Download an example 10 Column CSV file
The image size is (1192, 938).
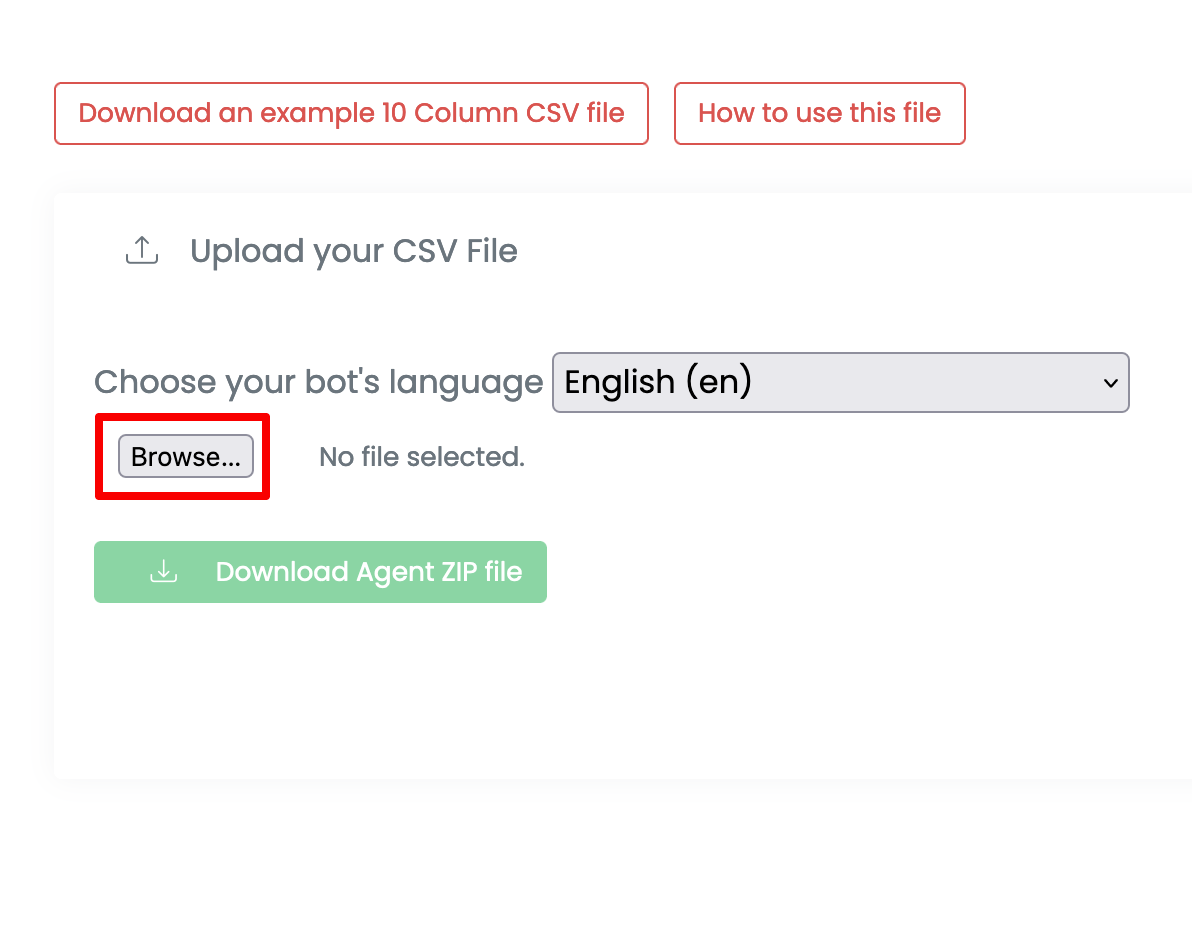[351, 113]
